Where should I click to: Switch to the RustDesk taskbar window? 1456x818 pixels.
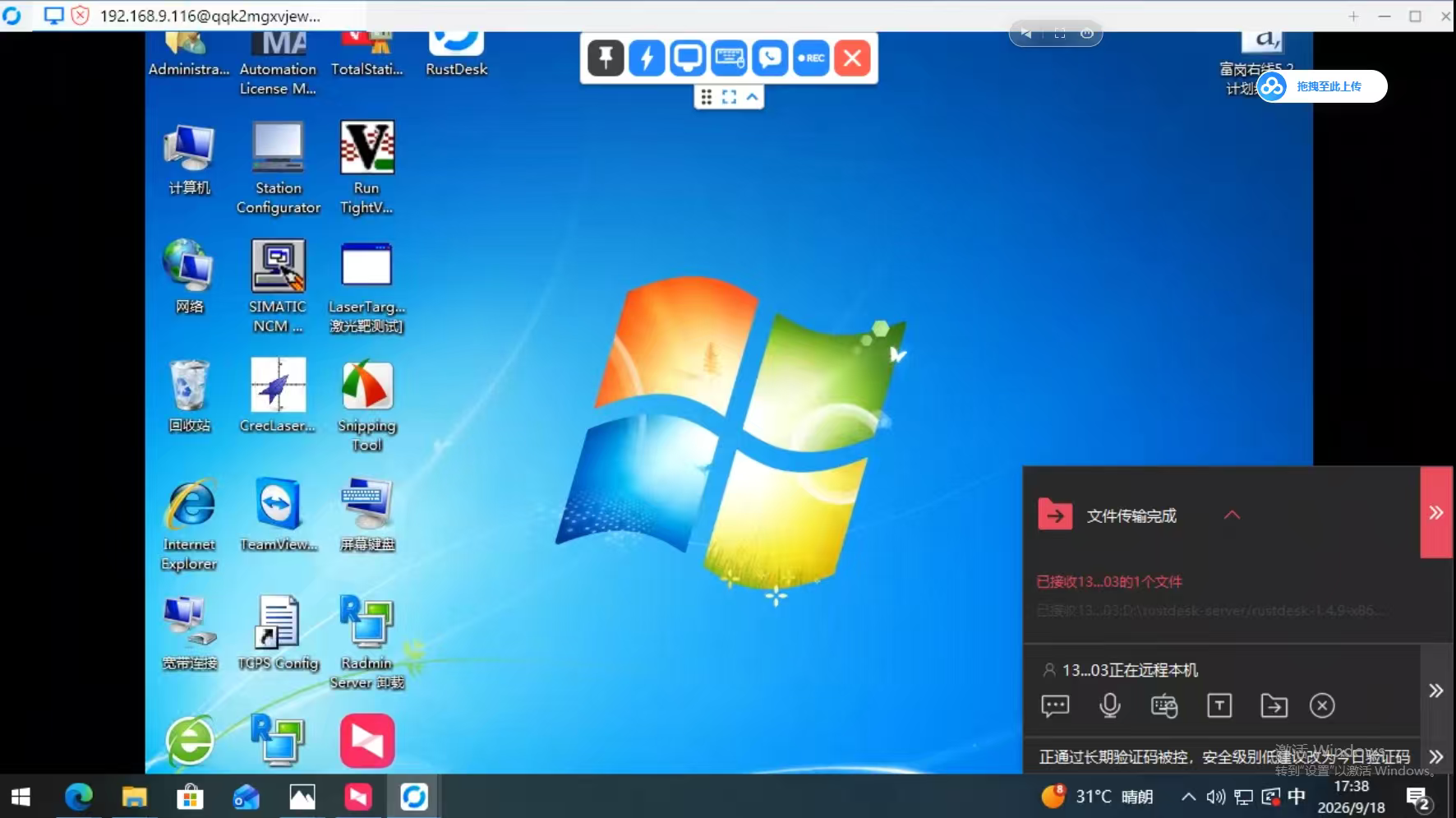coord(414,797)
